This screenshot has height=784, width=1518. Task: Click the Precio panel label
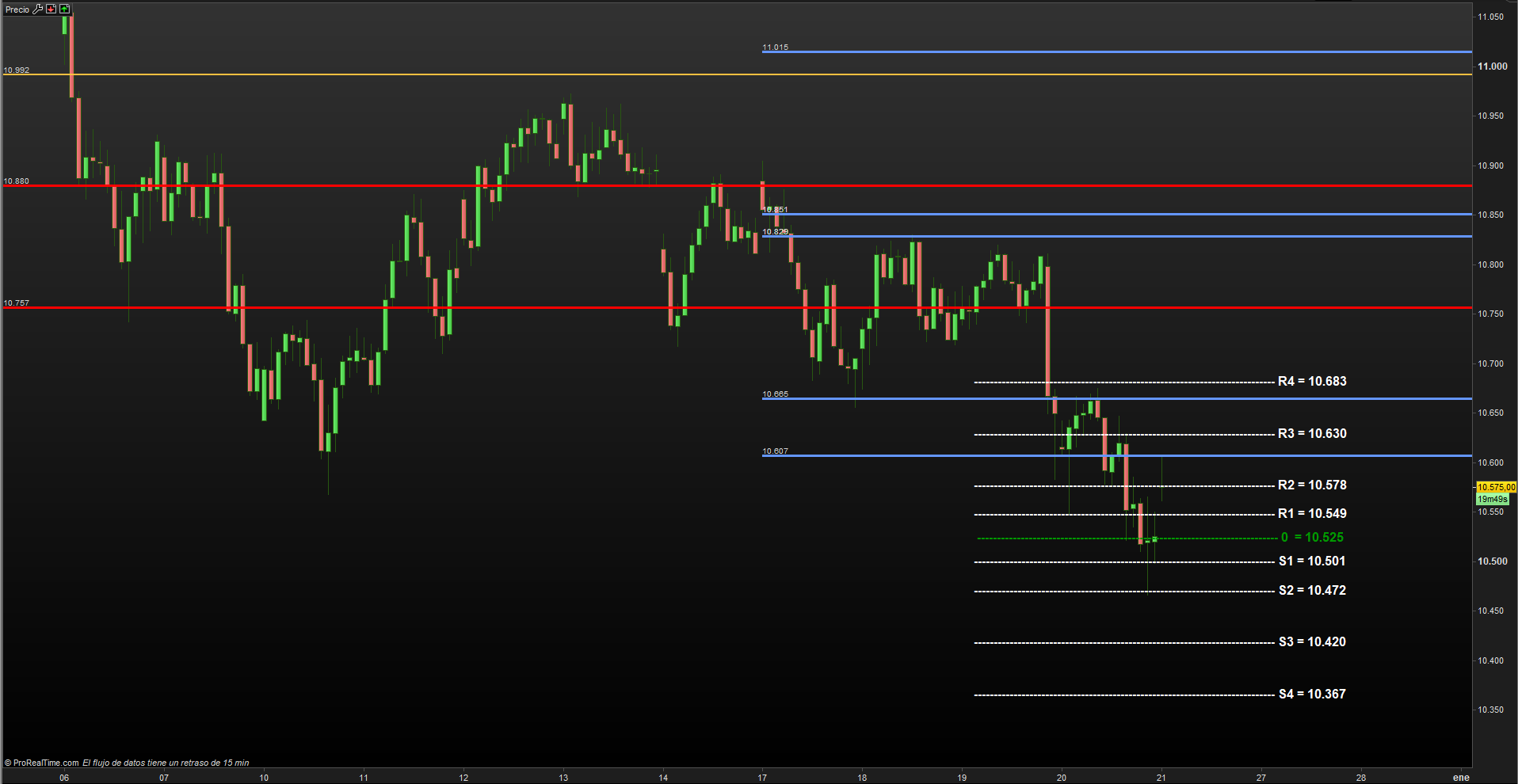pos(17,10)
